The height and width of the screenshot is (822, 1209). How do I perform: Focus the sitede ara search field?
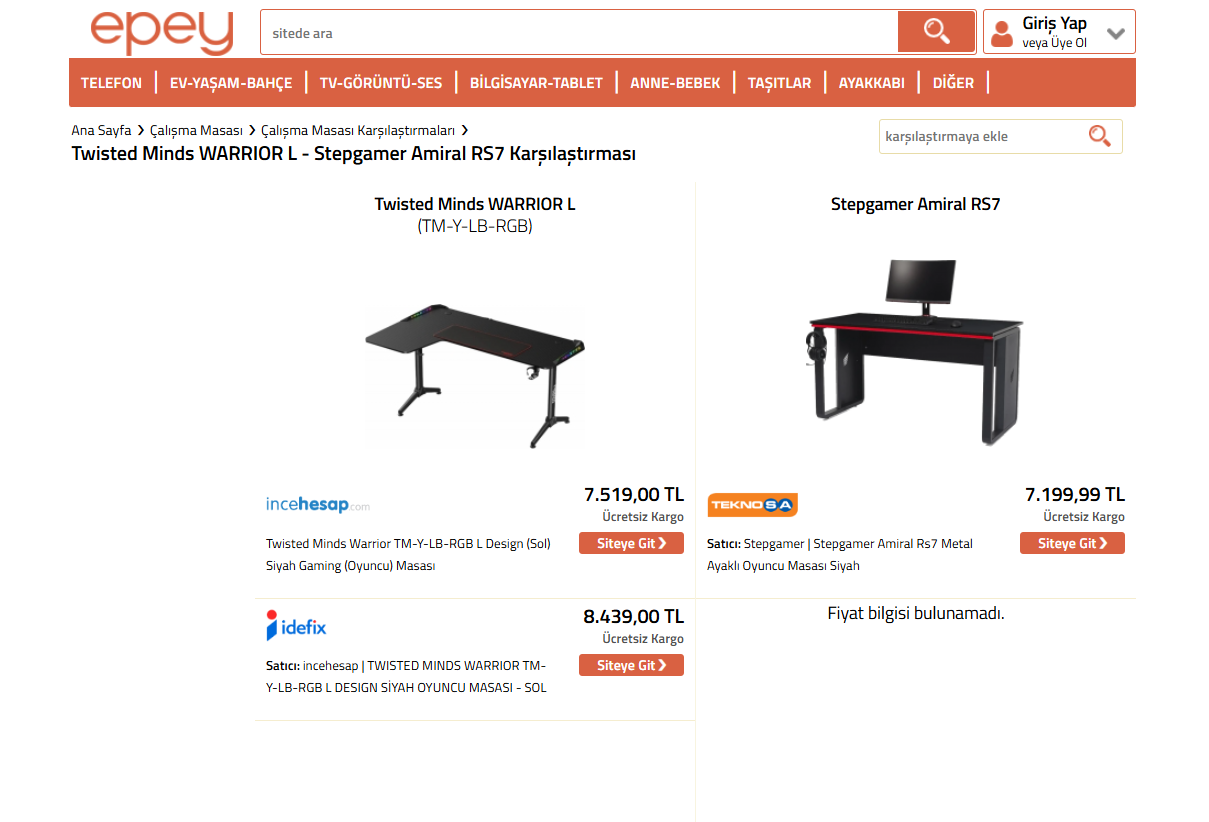tap(580, 33)
